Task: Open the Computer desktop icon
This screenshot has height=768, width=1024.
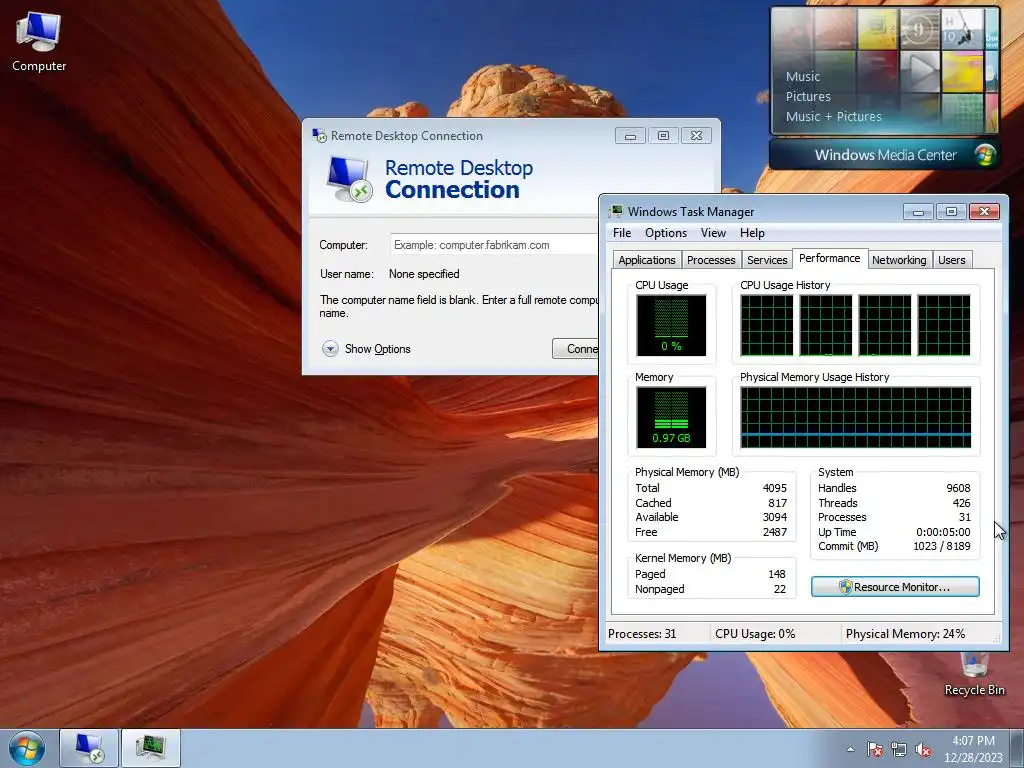Action: (x=39, y=42)
